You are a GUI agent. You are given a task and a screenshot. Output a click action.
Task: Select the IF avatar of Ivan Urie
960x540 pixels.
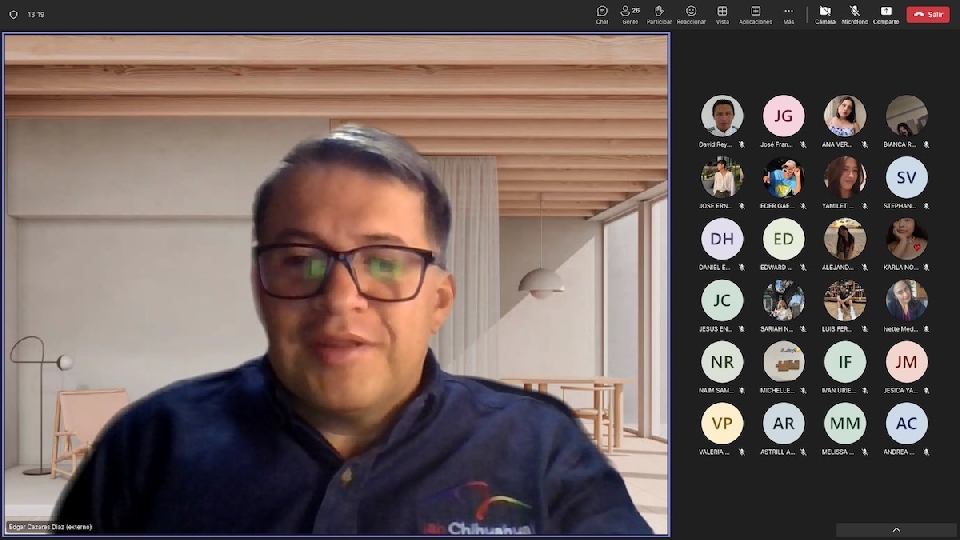pos(845,362)
